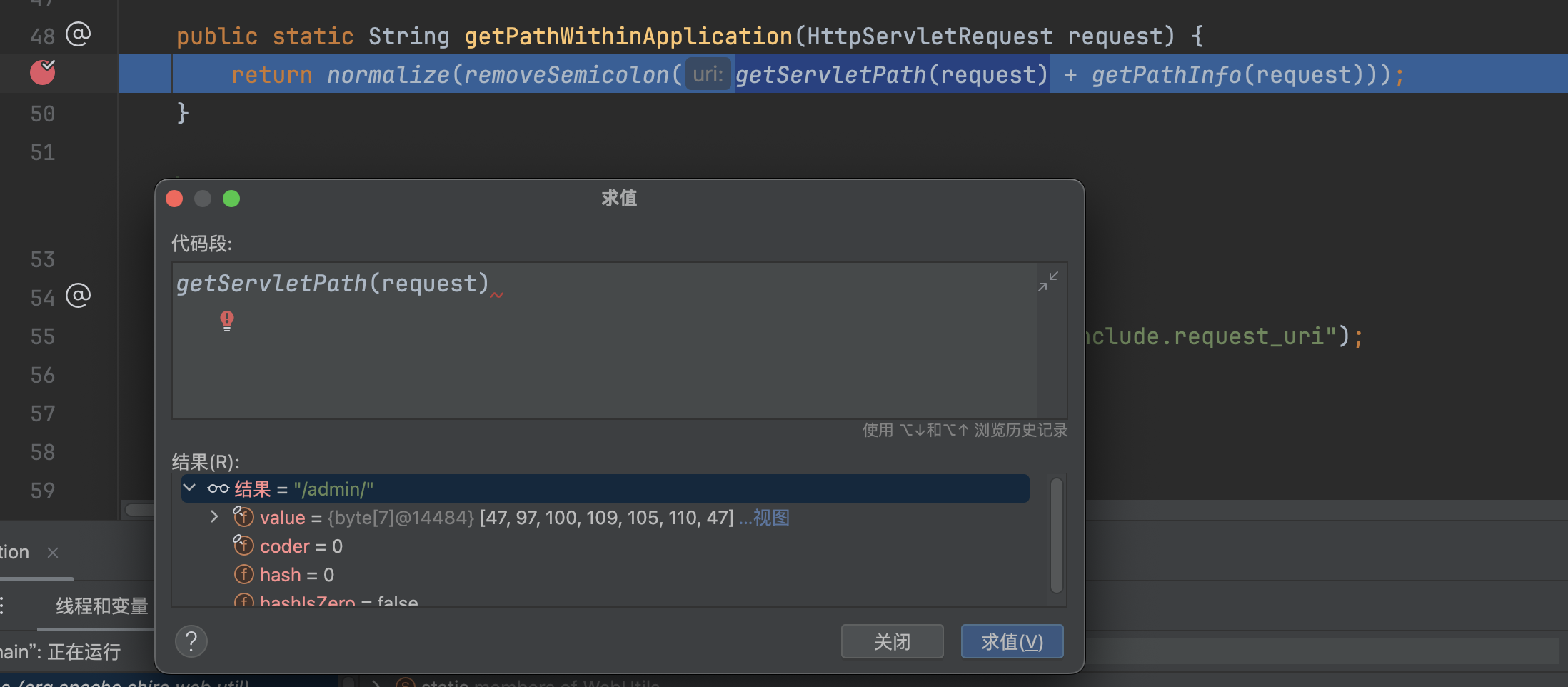
Task: Collapse the 结果 = "/admin/" result node
Action: [x=190, y=488]
